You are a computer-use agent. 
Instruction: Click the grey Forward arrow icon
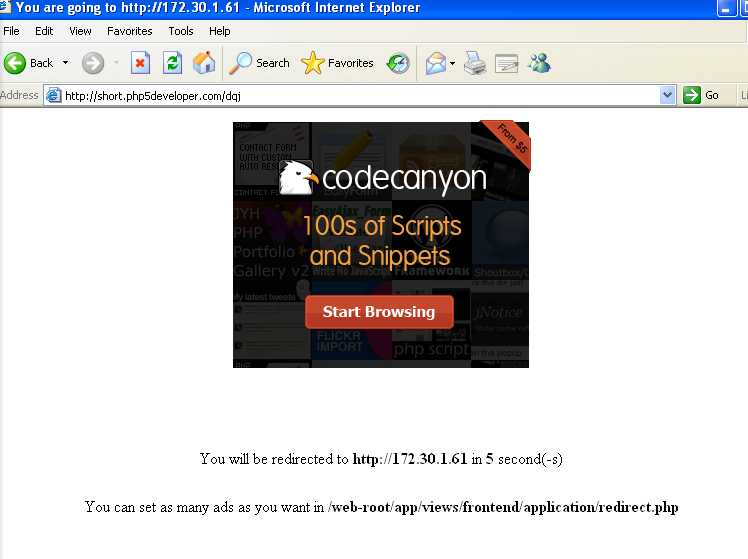point(93,63)
